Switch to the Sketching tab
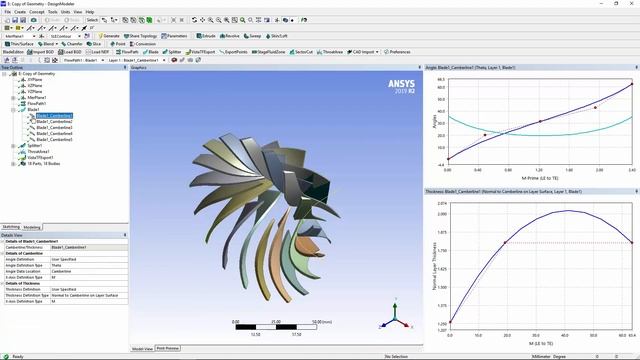Image resolution: width=640 pixels, height=360 pixels. pos(11,227)
